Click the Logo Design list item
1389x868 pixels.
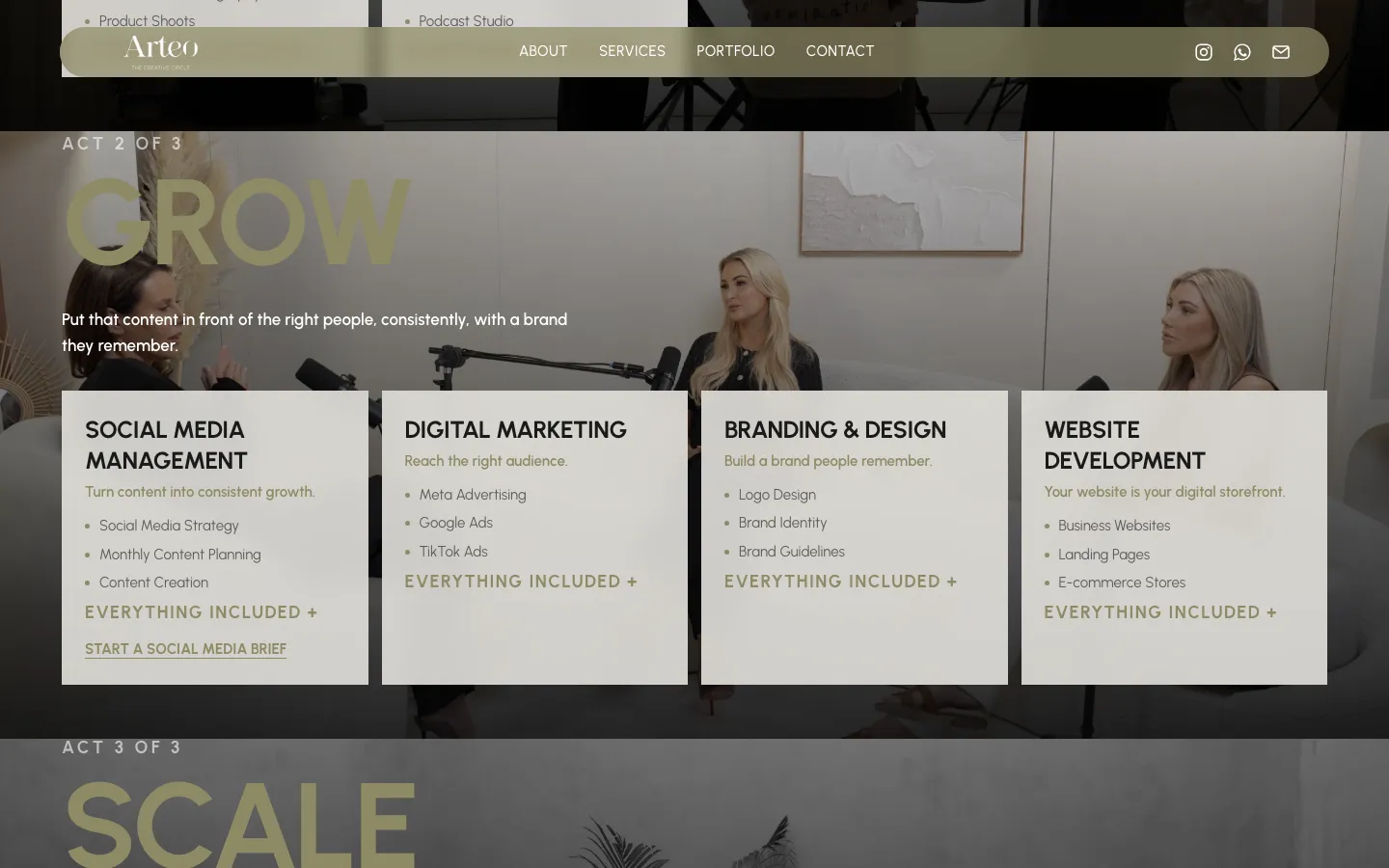pos(776,495)
